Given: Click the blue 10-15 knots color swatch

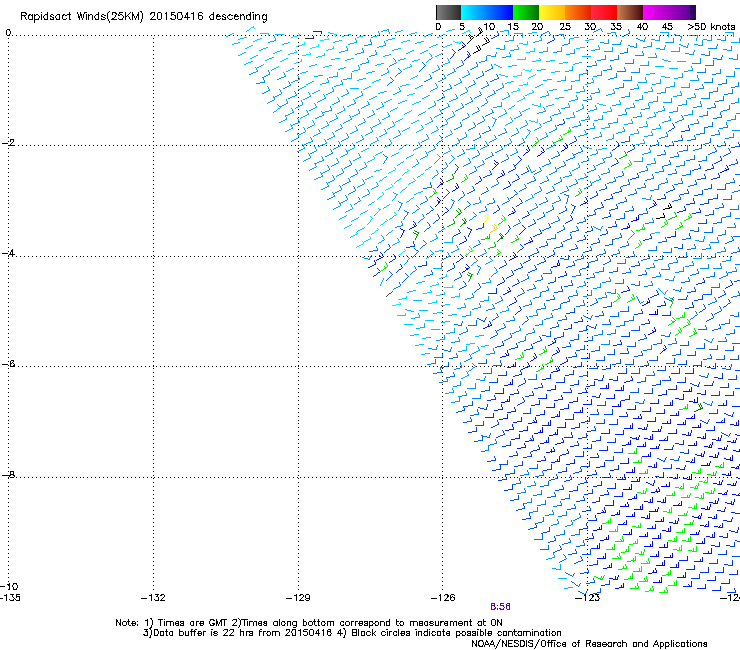Looking at the screenshot, I should pos(500,12).
